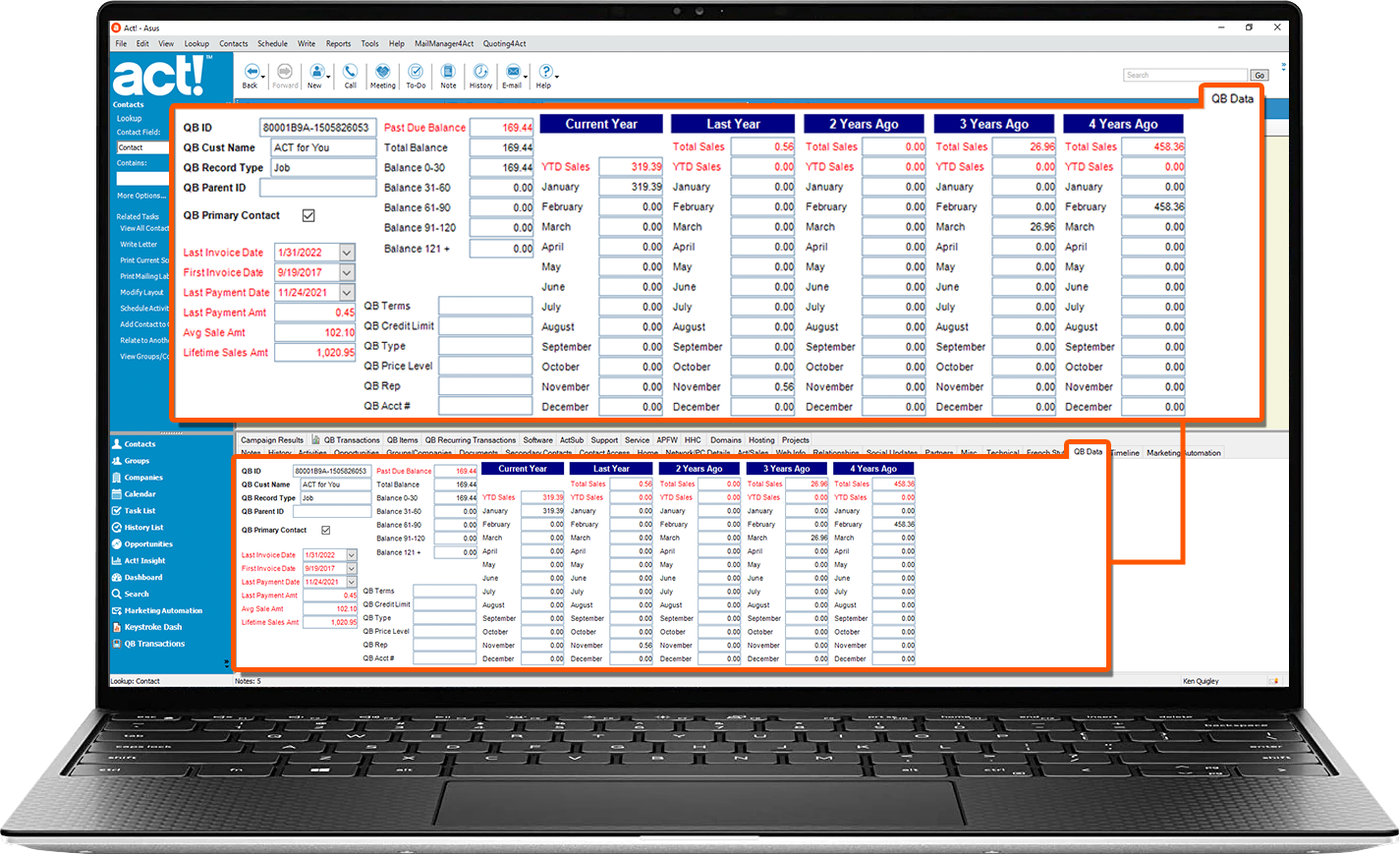This screenshot has height=854, width=1400.
Task: Switch to the Software tab
Action: point(537,440)
